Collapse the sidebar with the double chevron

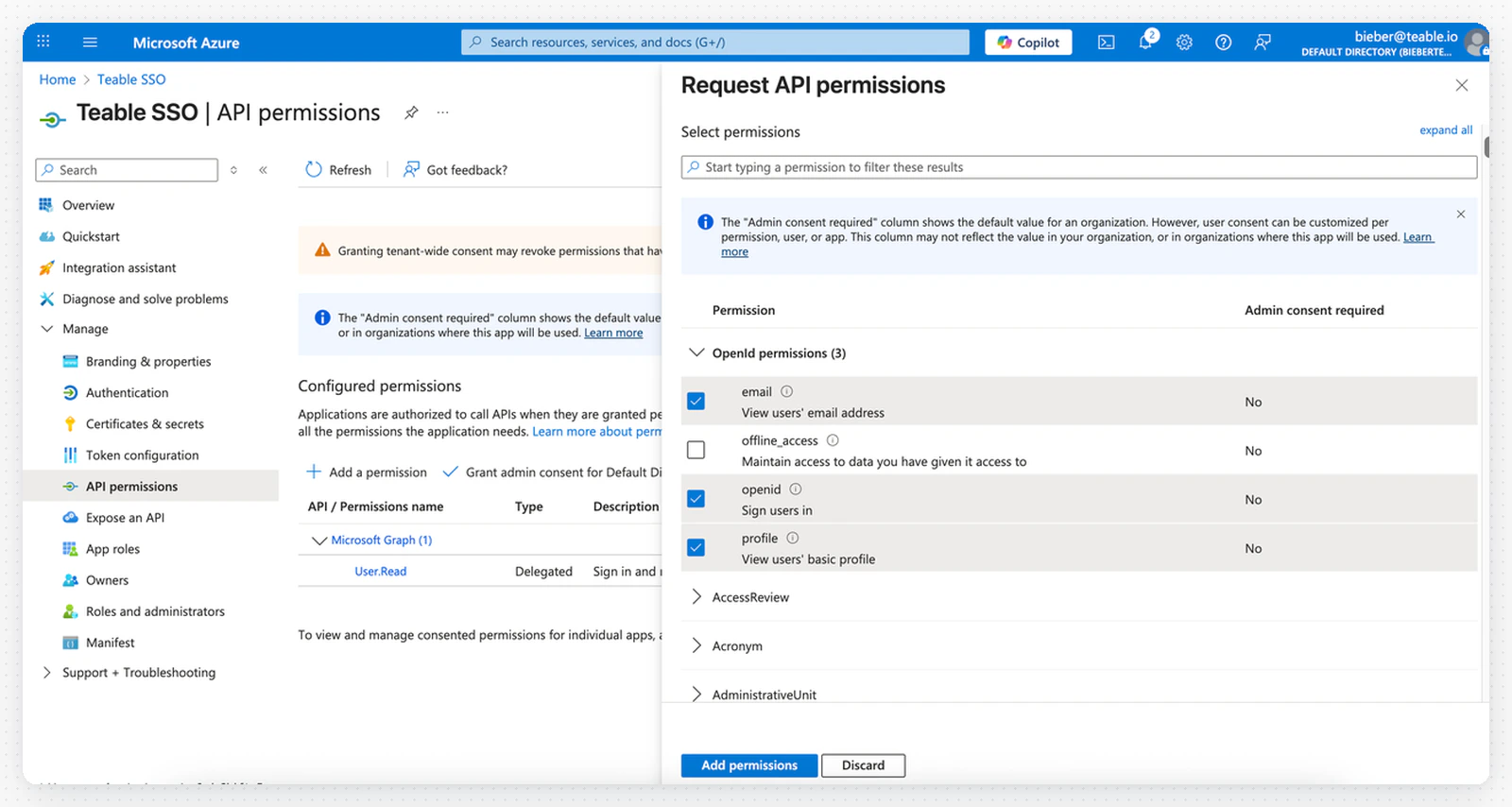pyautogui.click(x=263, y=170)
